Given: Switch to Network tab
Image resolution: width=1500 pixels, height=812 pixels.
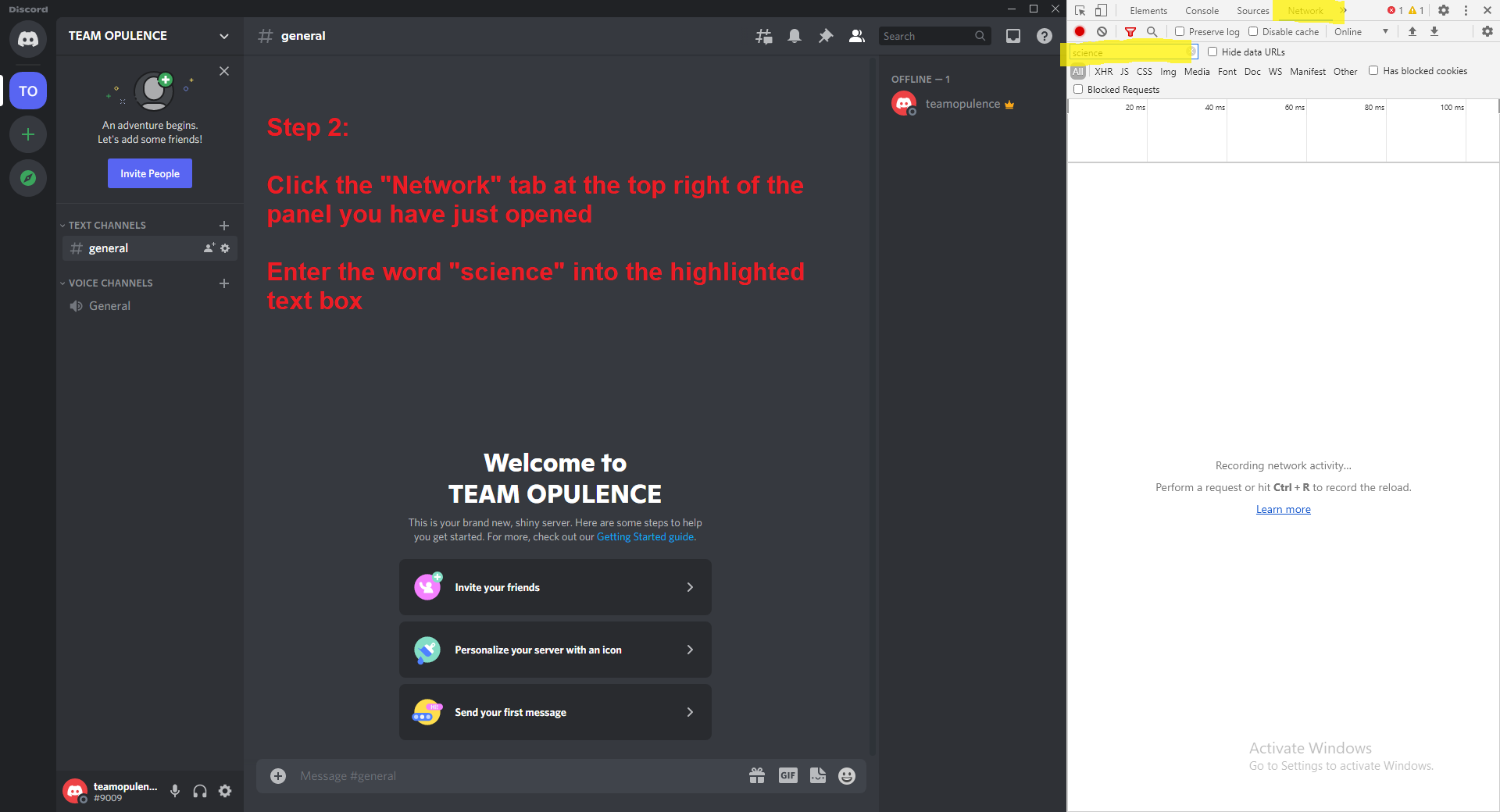Looking at the screenshot, I should click(x=1305, y=11).
